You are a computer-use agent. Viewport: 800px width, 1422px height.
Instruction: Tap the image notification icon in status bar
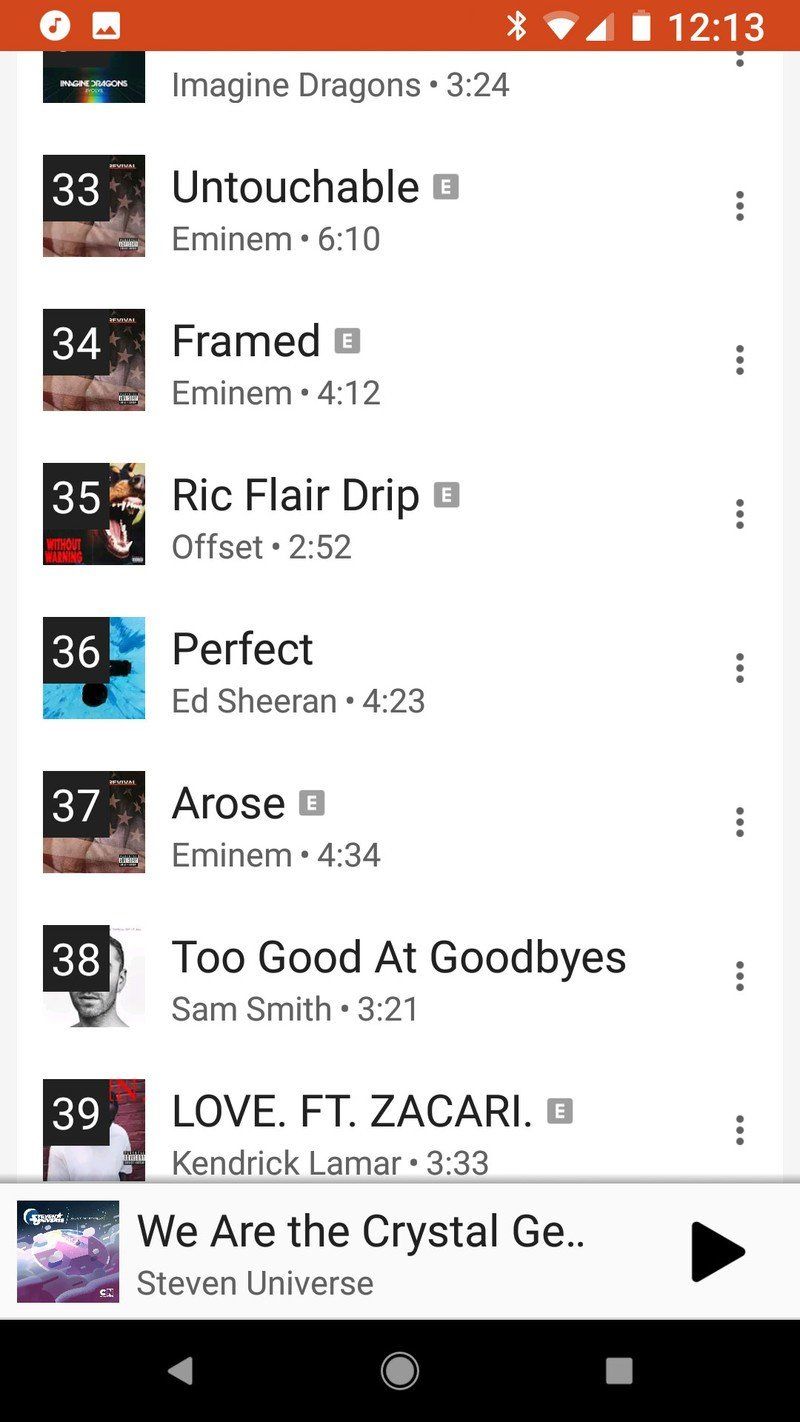click(x=106, y=26)
